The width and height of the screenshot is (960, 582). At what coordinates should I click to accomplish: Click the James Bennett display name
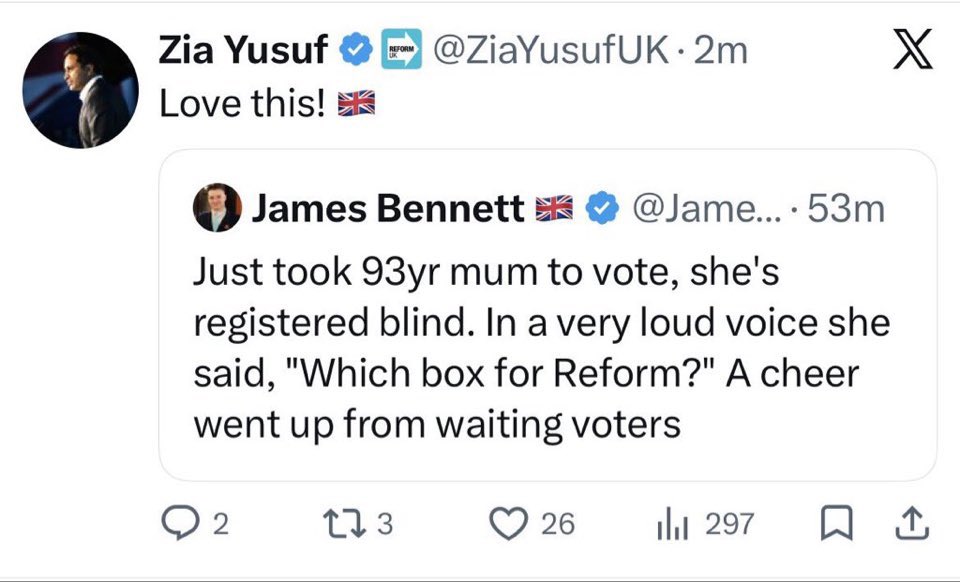[387, 208]
